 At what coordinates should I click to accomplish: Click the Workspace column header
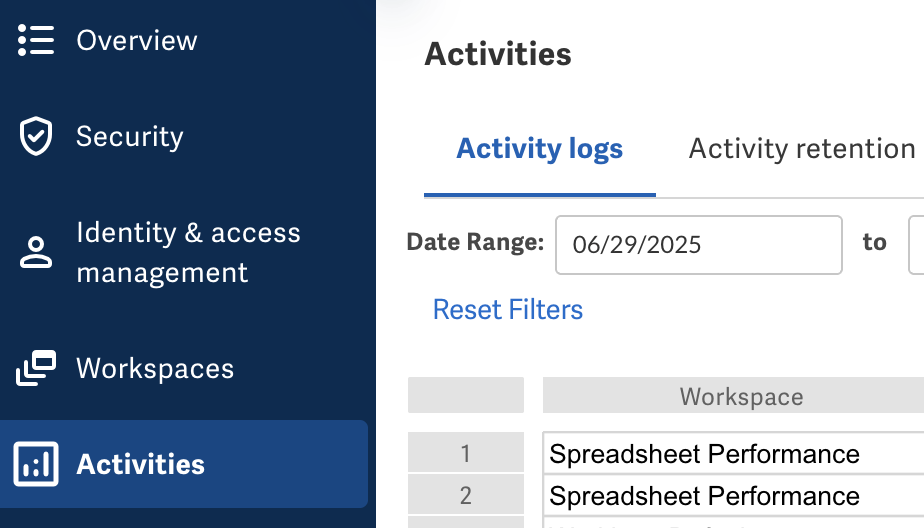click(x=733, y=395)
